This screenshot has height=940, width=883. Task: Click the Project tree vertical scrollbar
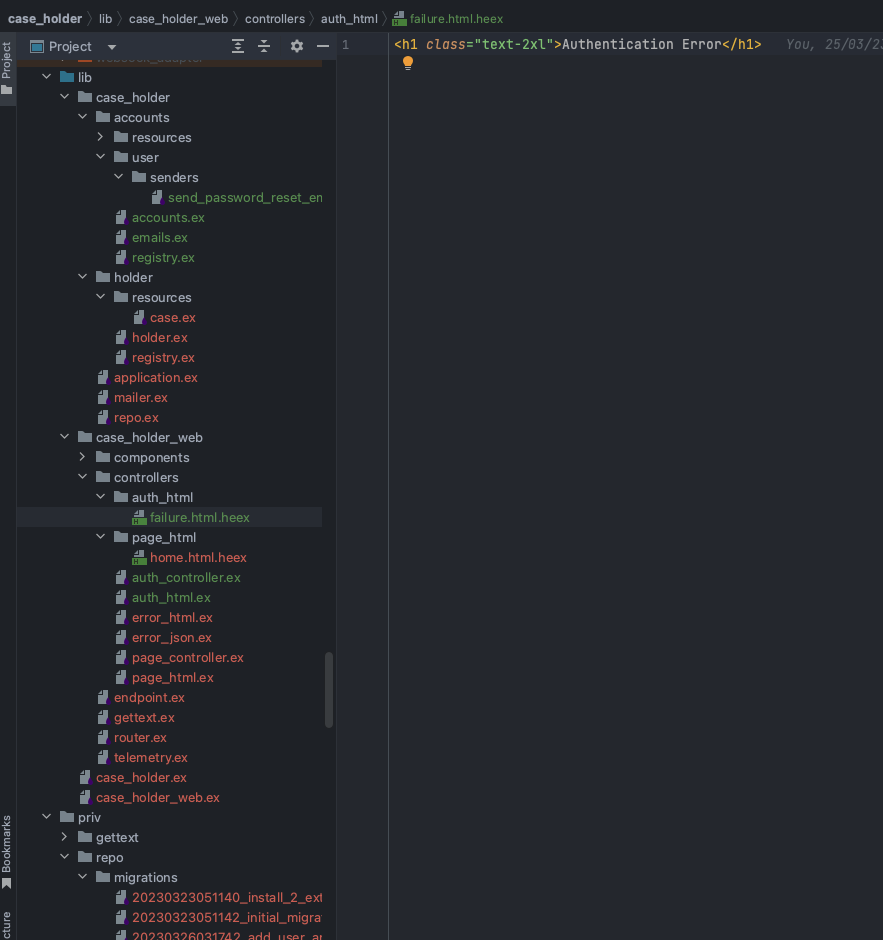(x=329, y=690)
